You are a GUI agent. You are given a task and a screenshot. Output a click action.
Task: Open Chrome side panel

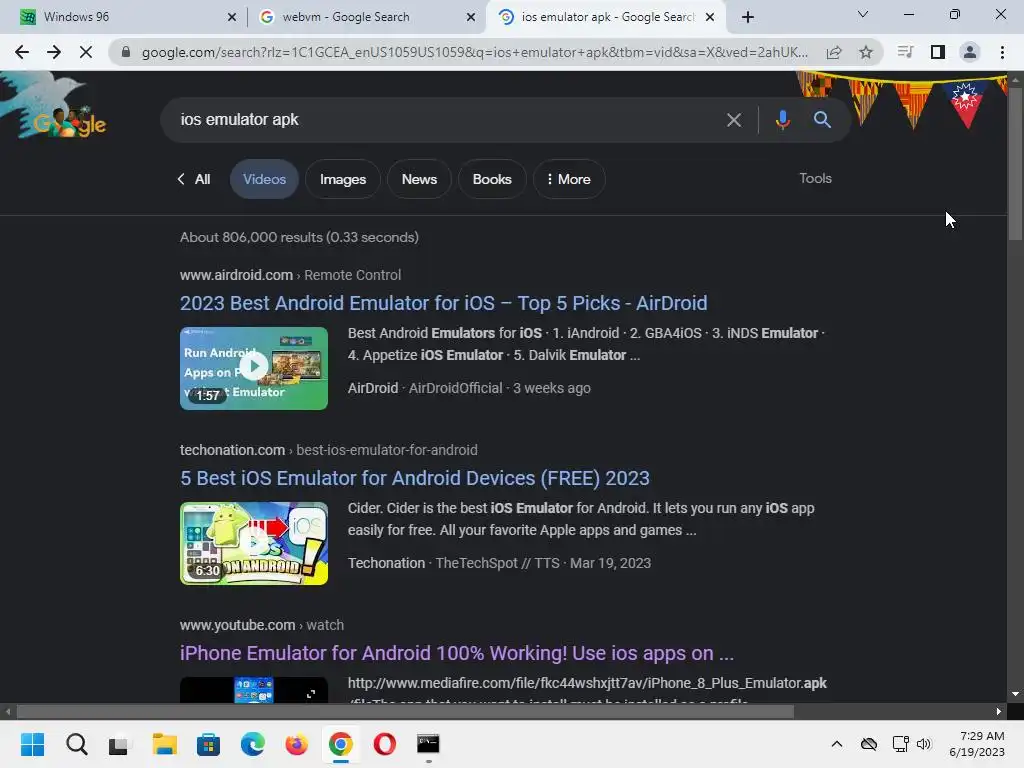938,52
